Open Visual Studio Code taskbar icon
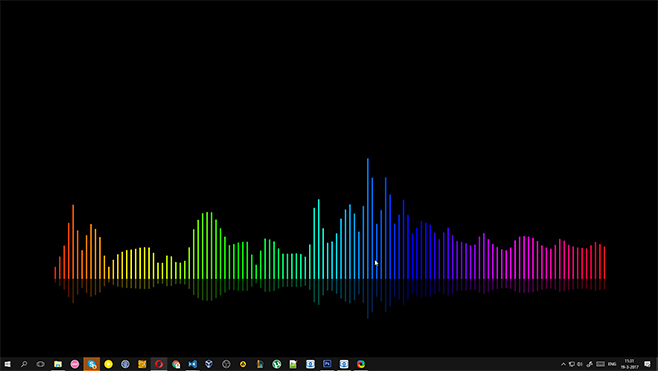658x371 pixels. coord(192,364)
